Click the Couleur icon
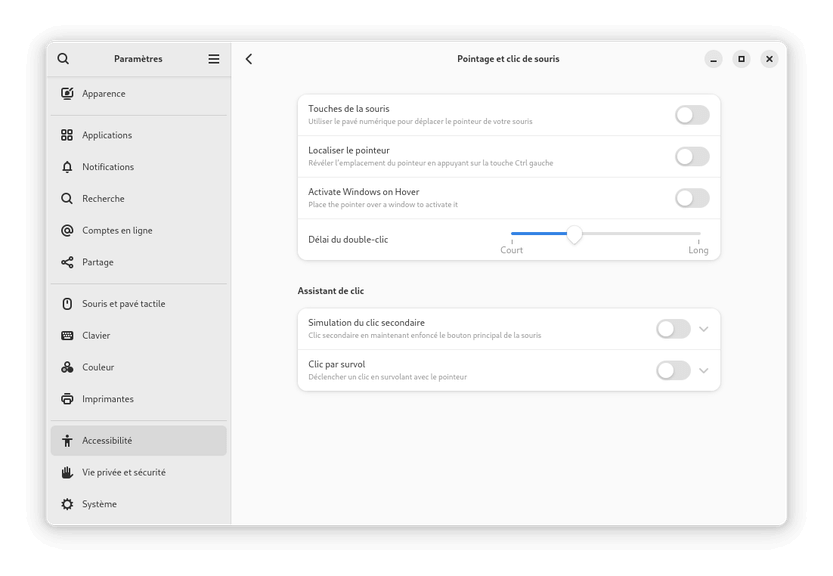 coord(67,367)
